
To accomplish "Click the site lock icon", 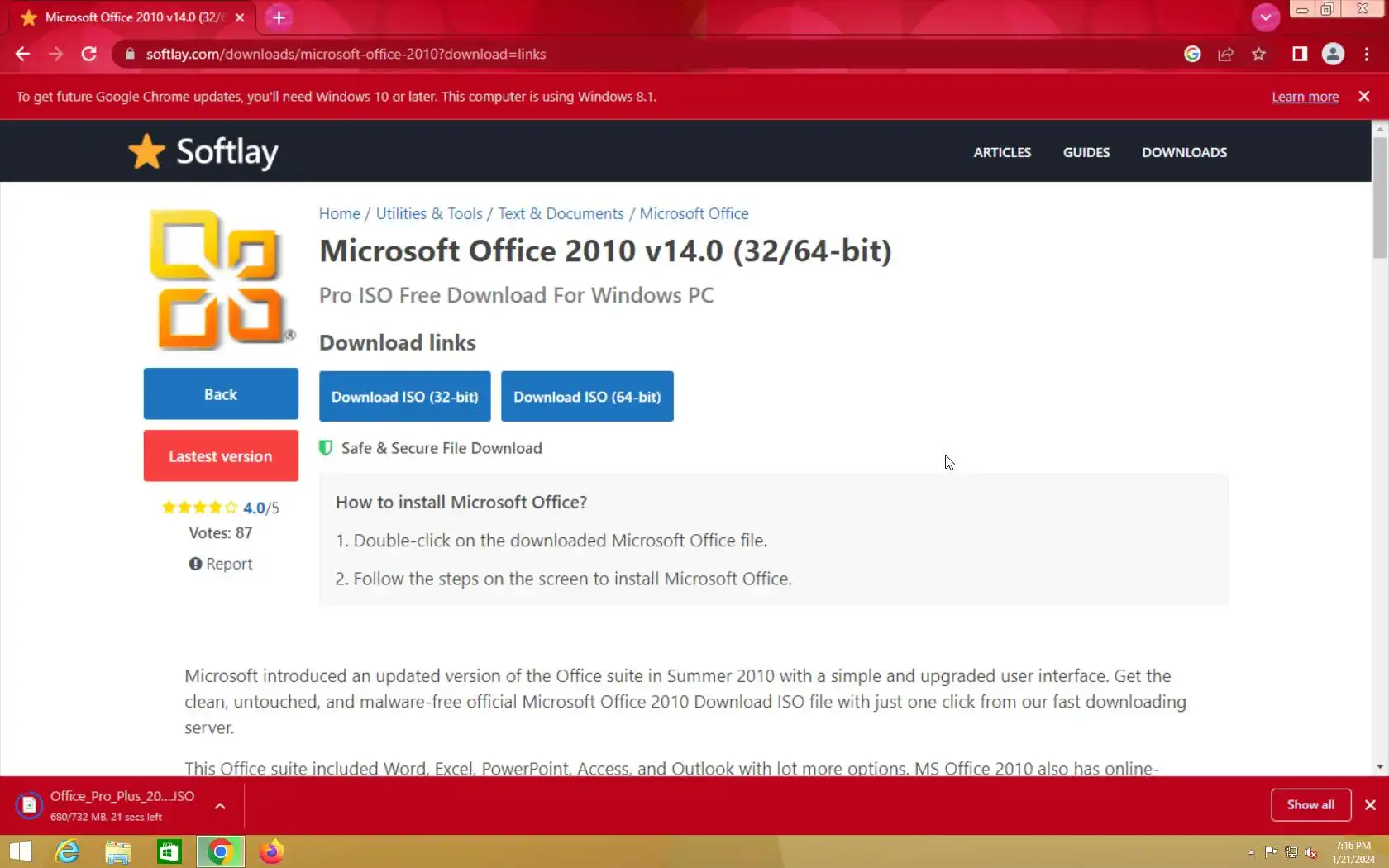I will (x=129, y=54).
